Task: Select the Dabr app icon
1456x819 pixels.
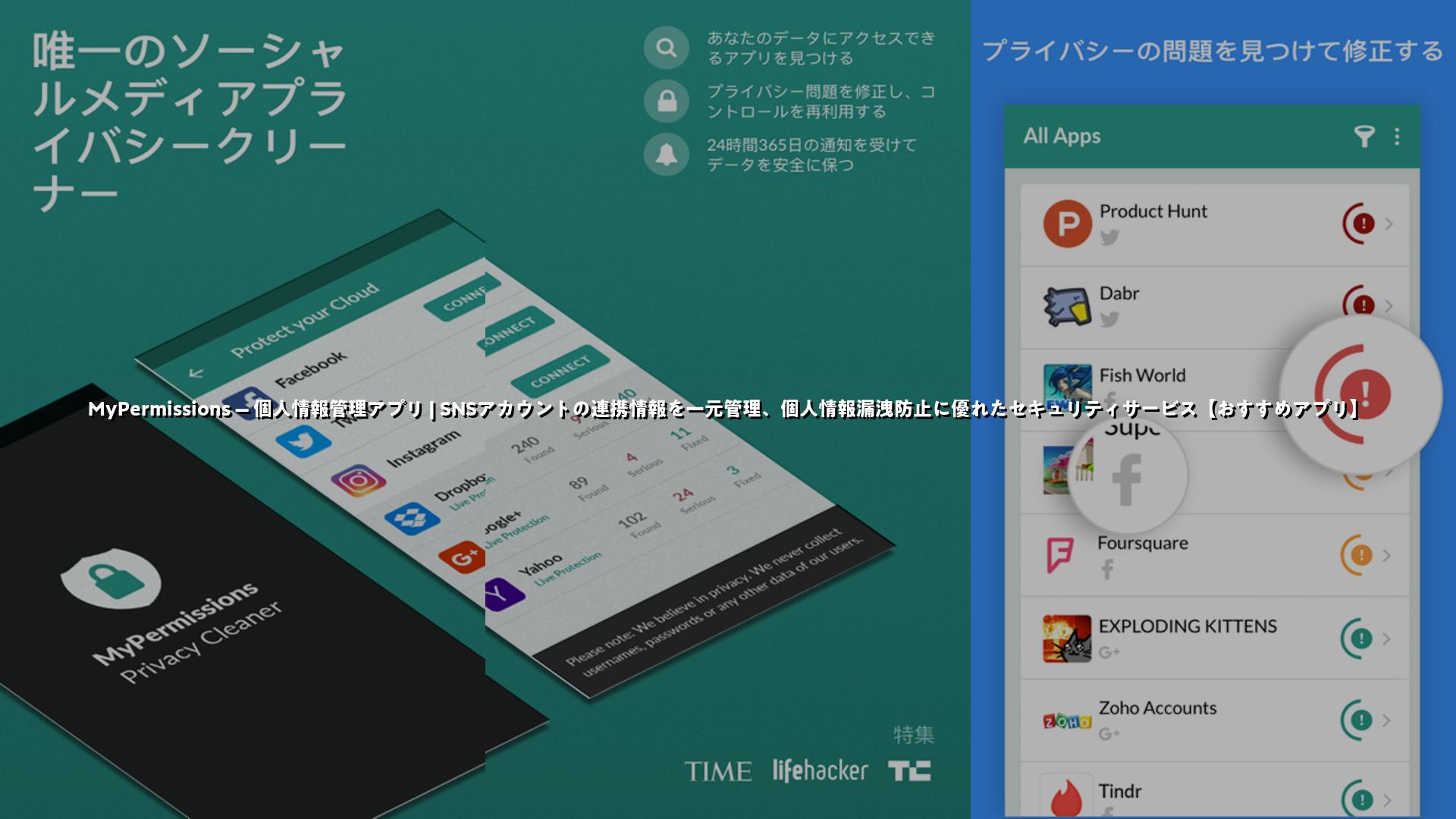Action: coord(1067,306)
